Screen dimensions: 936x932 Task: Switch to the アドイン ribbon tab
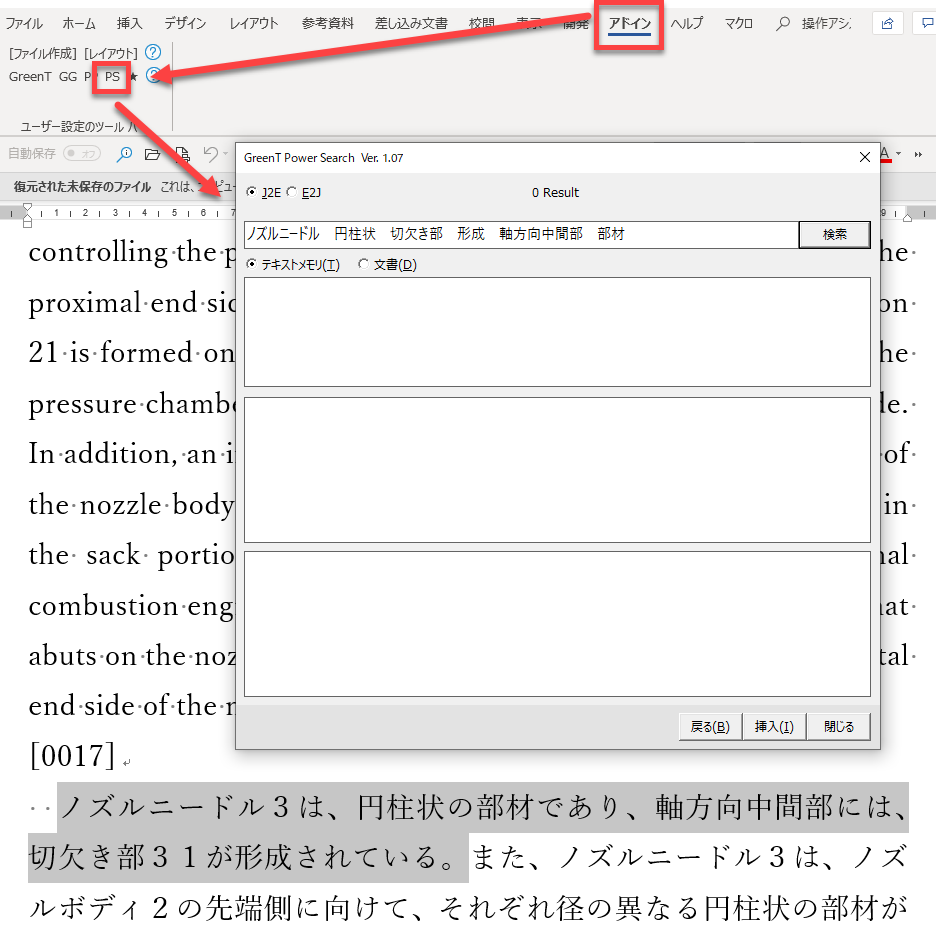(630, 24)
